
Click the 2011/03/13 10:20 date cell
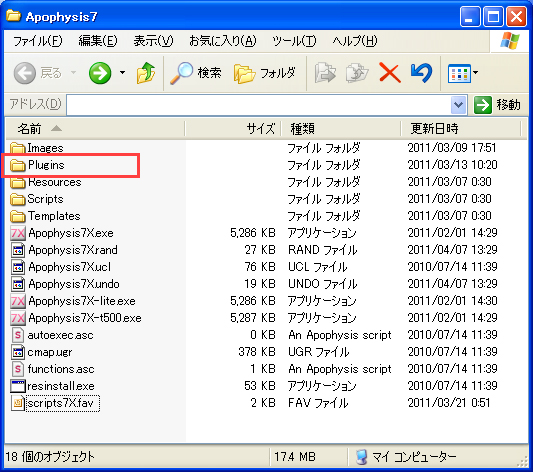[452, 165]
